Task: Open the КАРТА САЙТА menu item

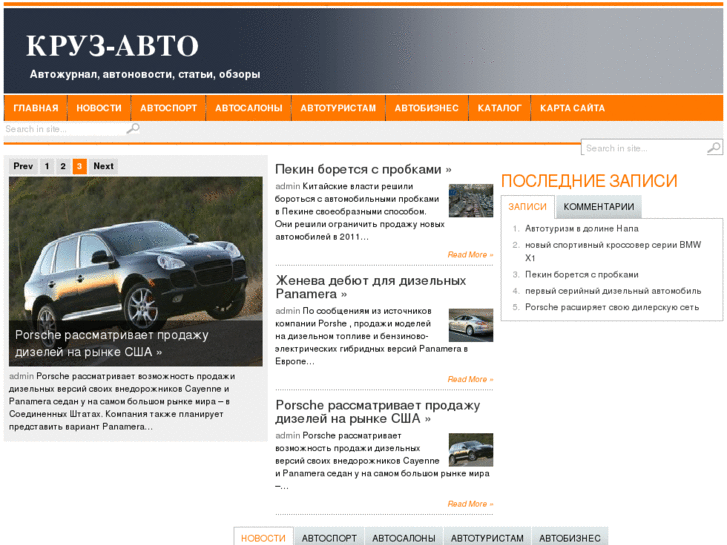Action: pyautogui.click(x=572, y=108)
